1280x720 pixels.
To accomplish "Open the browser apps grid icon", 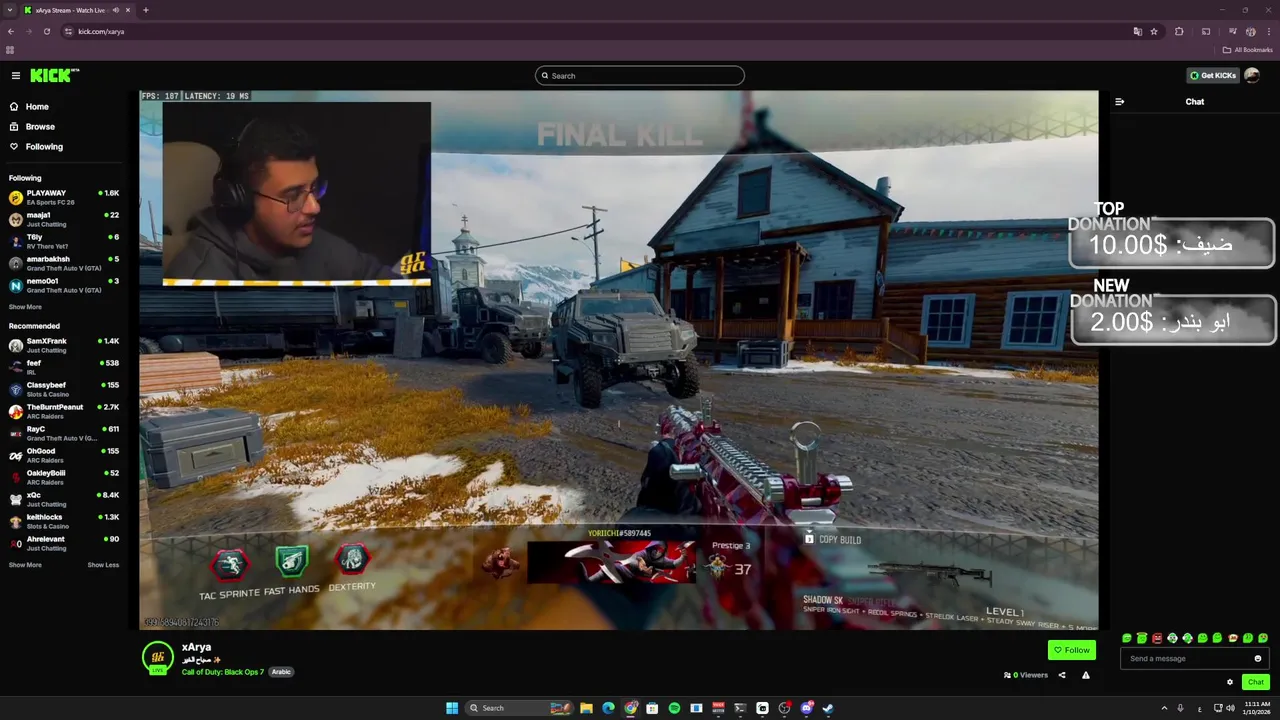I will (10, 49).
